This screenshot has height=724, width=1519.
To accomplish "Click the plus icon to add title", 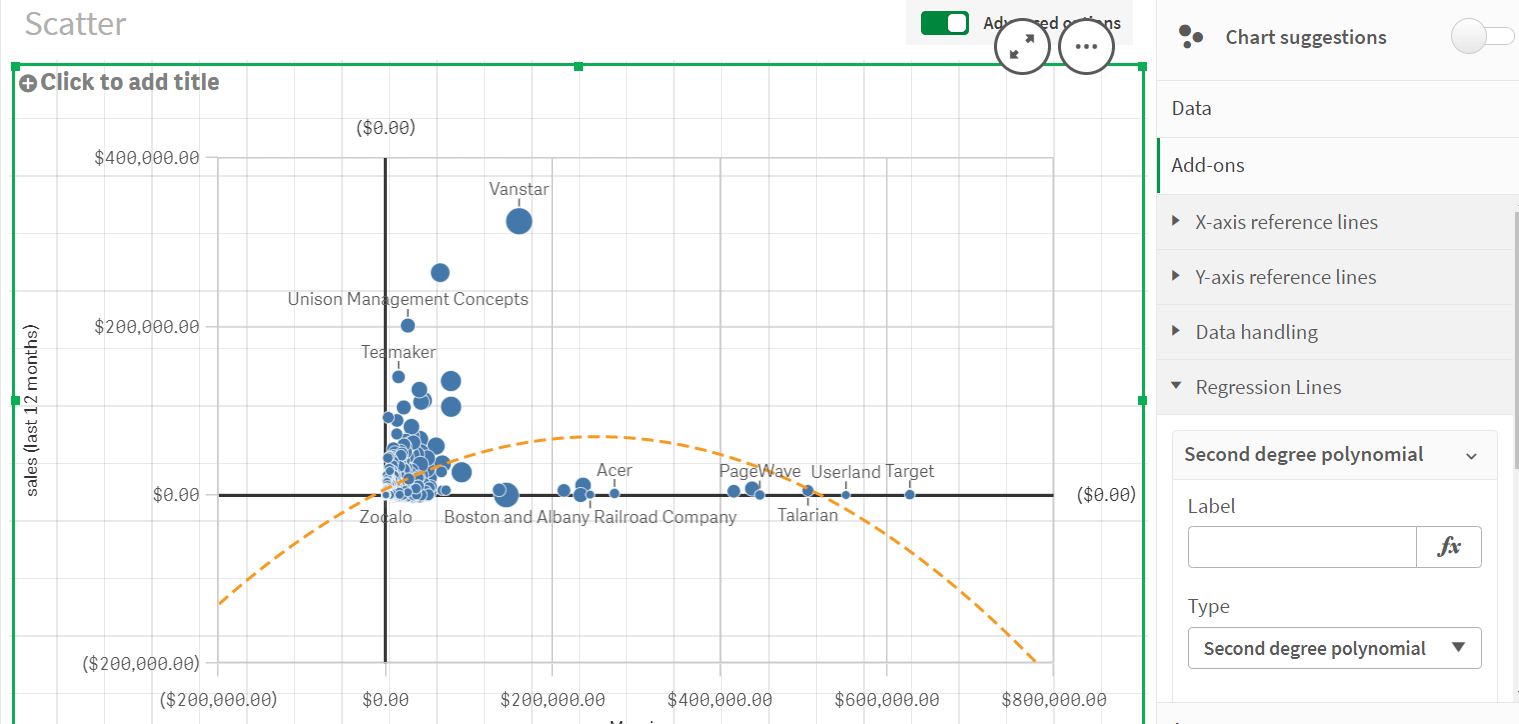I will pyautogui.click(x=28, y=83).
